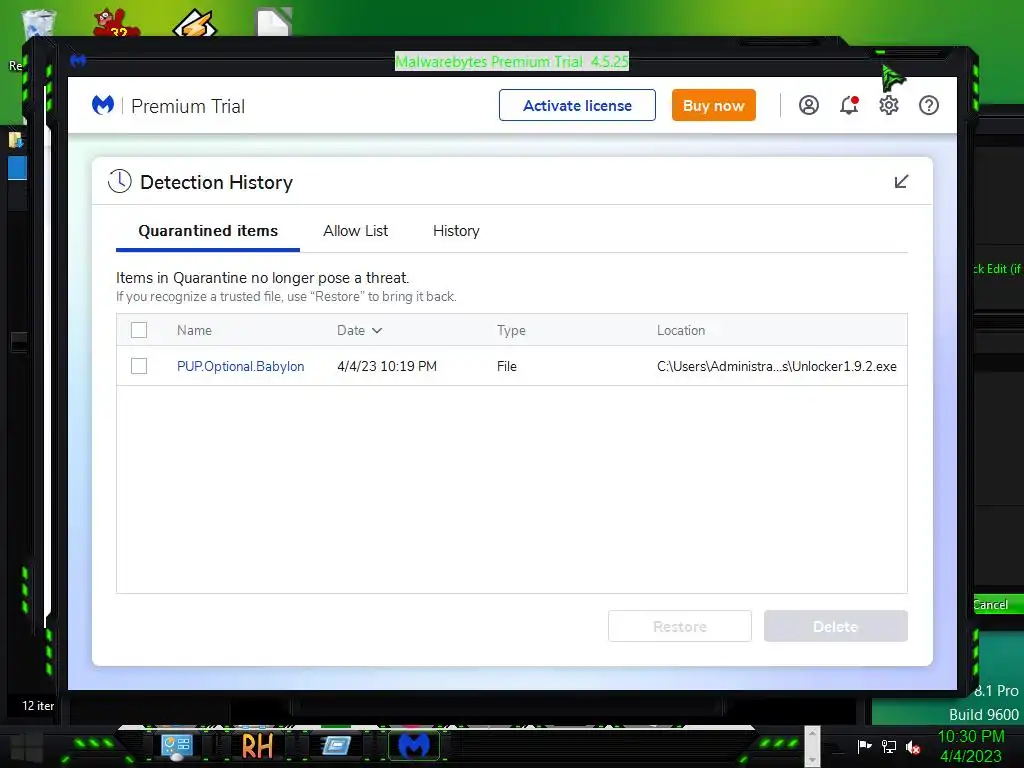
Task: Open the help question mark icon
Action: click(929, 105)
